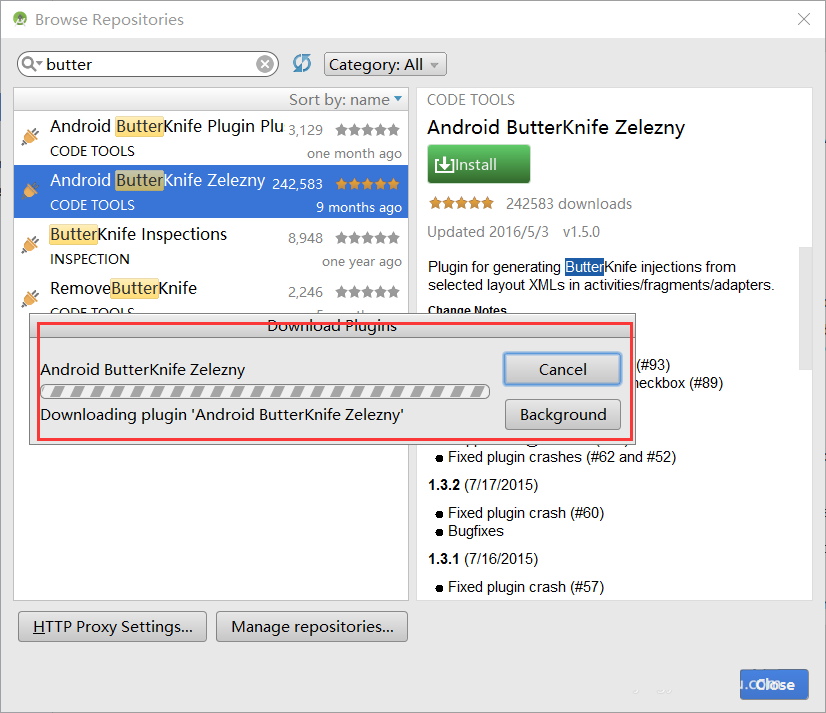Open HTTP Proxy Settings
This screenshot has height=713, width=826.
[112, 627]
